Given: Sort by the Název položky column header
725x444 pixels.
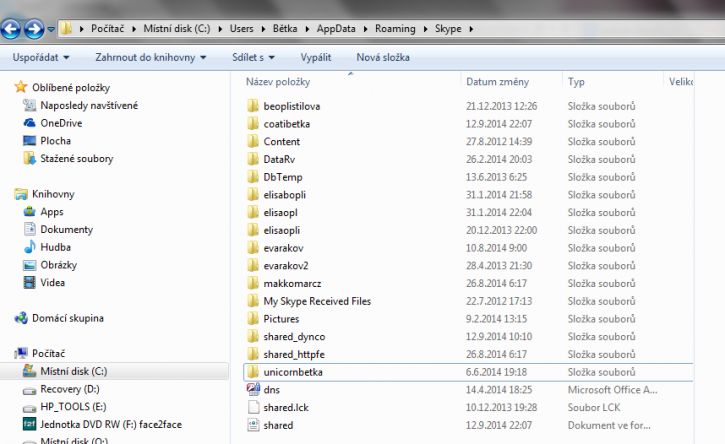Looking at the screenshot, I should pos(278,82).
